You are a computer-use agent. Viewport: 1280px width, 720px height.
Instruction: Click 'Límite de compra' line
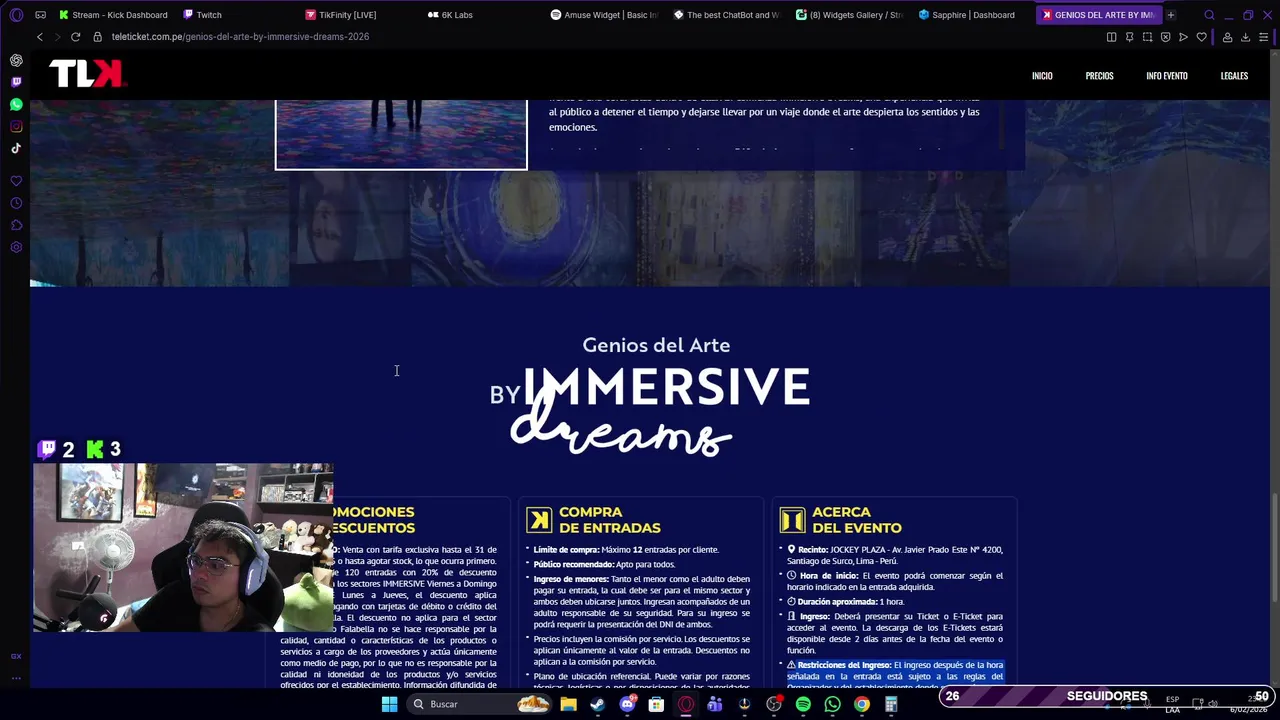point(626,550)
